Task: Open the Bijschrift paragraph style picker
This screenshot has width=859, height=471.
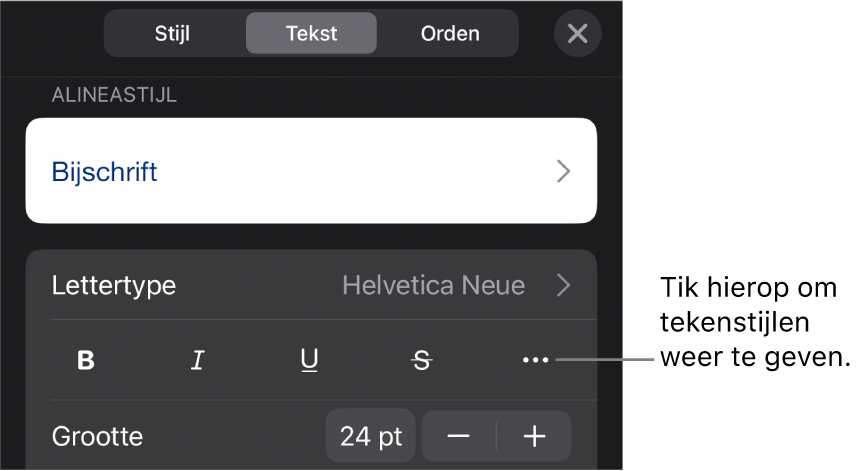Action: coord(311,171)
